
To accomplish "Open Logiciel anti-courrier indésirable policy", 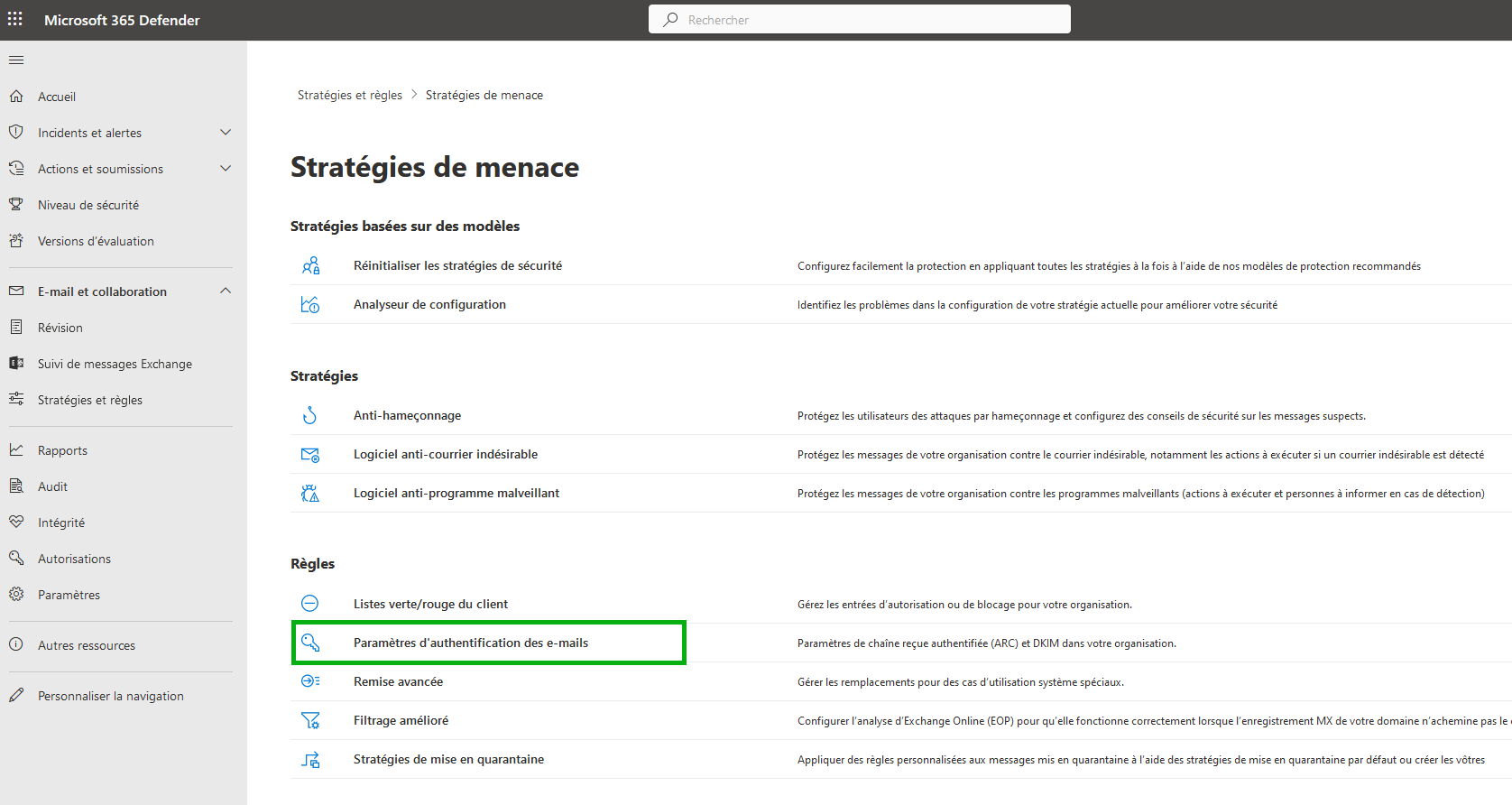I will pos(446,454).
